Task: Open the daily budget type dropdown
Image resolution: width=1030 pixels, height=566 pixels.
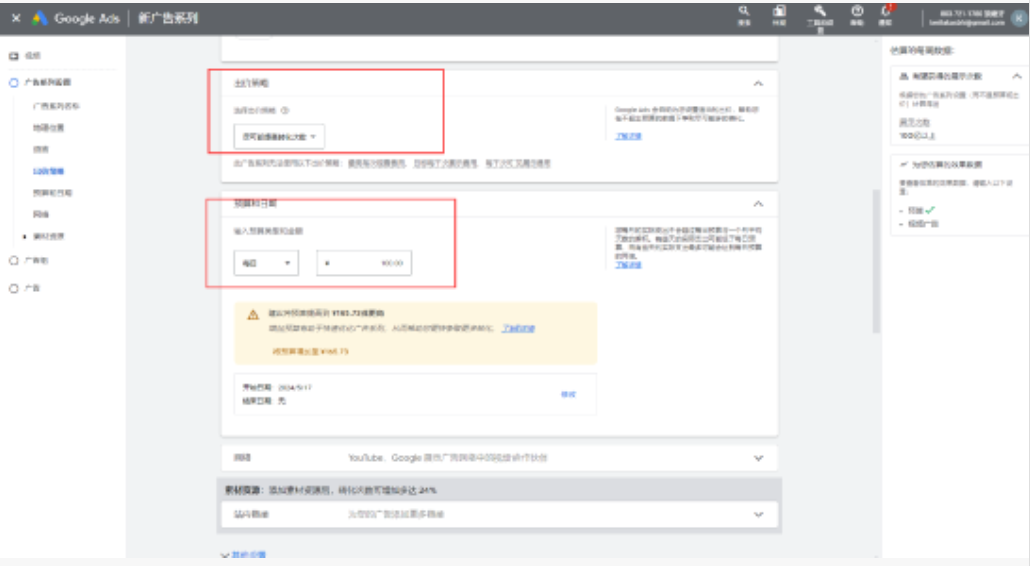Action: point(266,263)
